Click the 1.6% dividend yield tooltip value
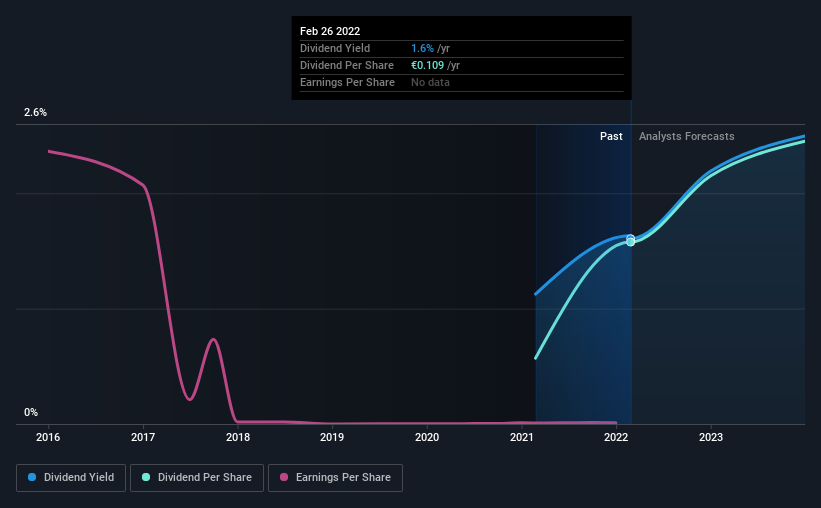821x508 pixels. click(x=422, y=48)
